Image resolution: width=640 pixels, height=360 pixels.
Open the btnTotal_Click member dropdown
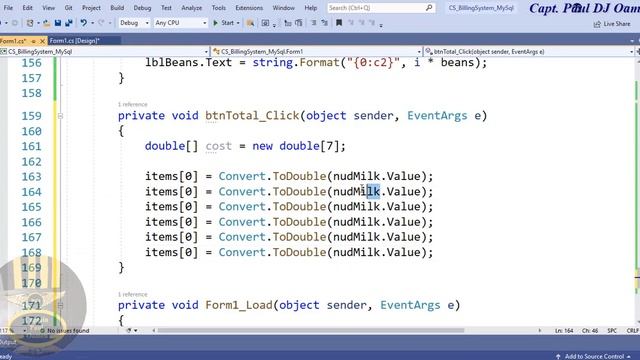point(529,52)
